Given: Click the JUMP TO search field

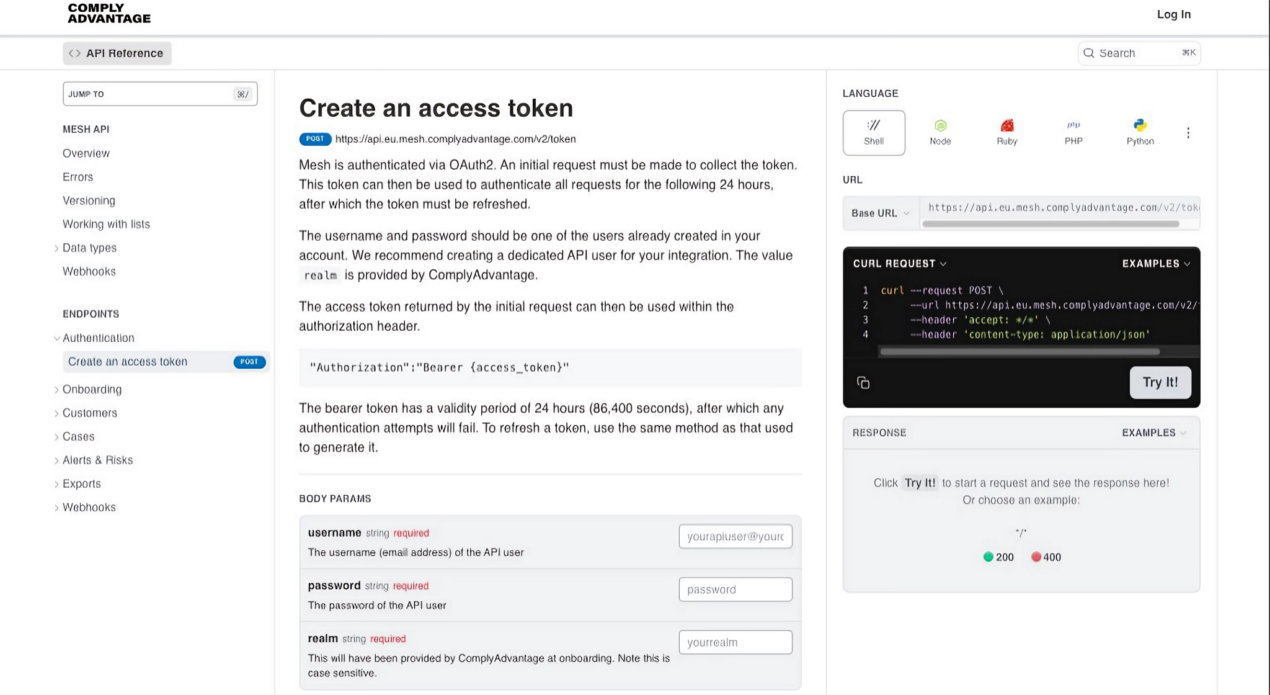Looking at the screenshot, I should pyautogui.click(x=160, y=93).
